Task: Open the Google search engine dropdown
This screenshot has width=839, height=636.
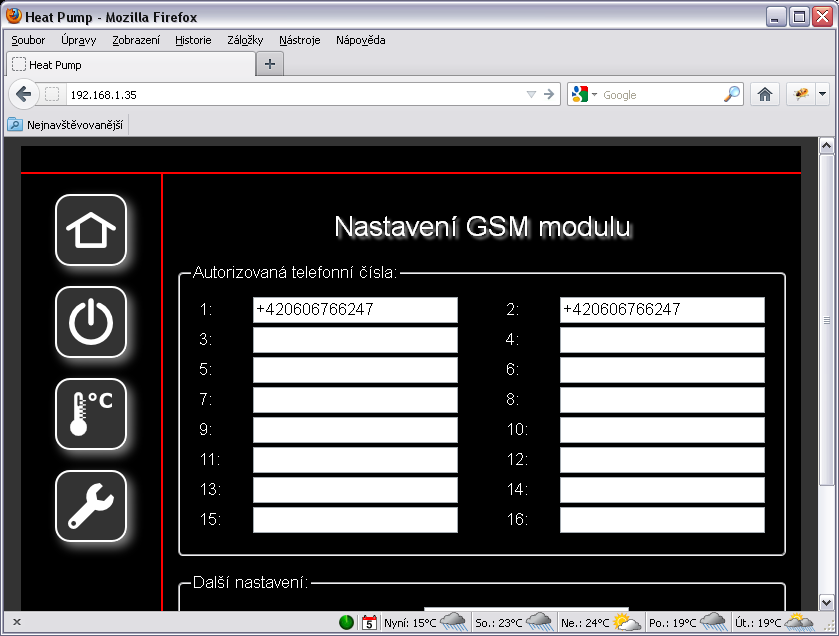Action: pos(584,95)
